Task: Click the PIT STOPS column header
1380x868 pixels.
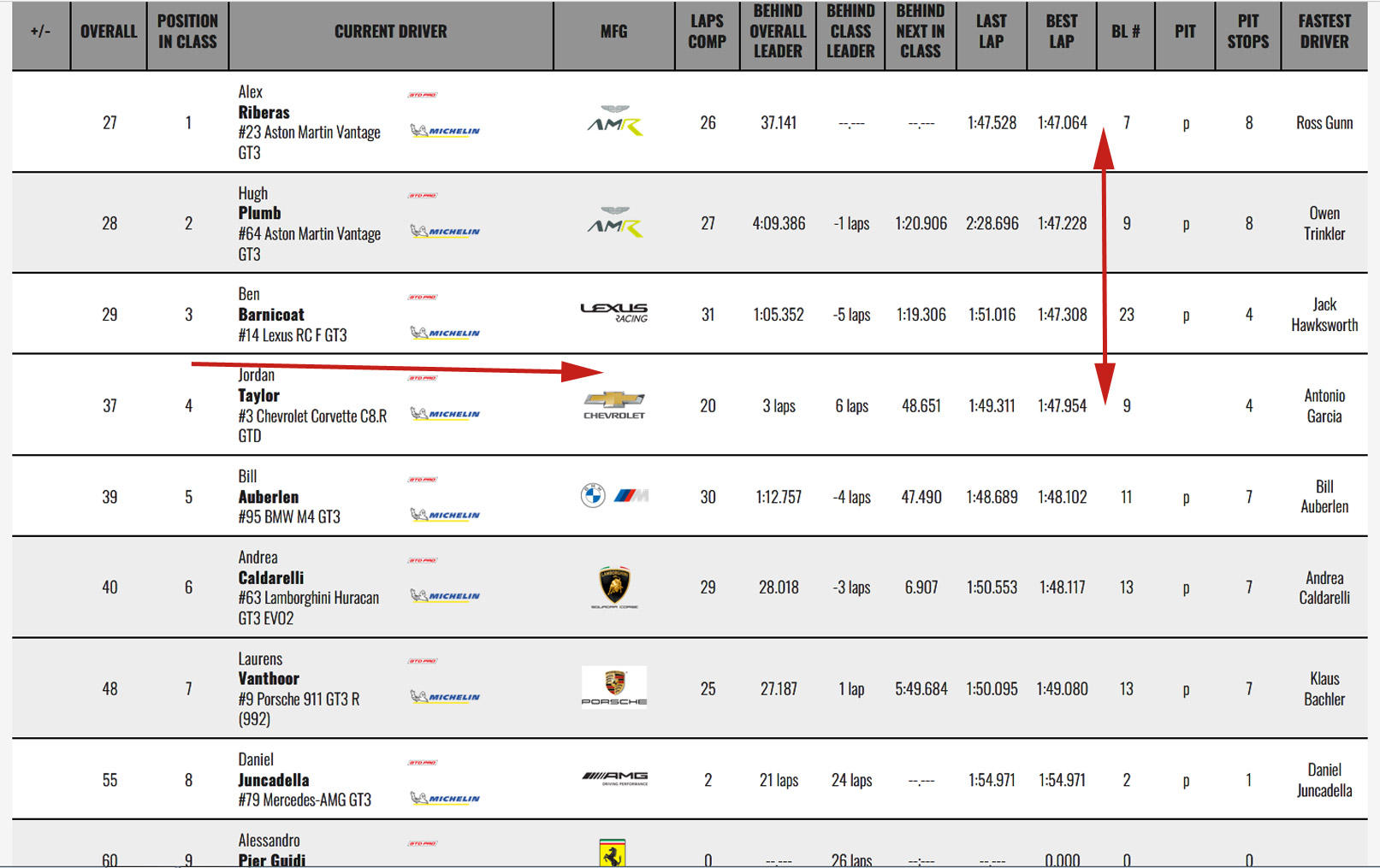Action: coord(1247,32)
